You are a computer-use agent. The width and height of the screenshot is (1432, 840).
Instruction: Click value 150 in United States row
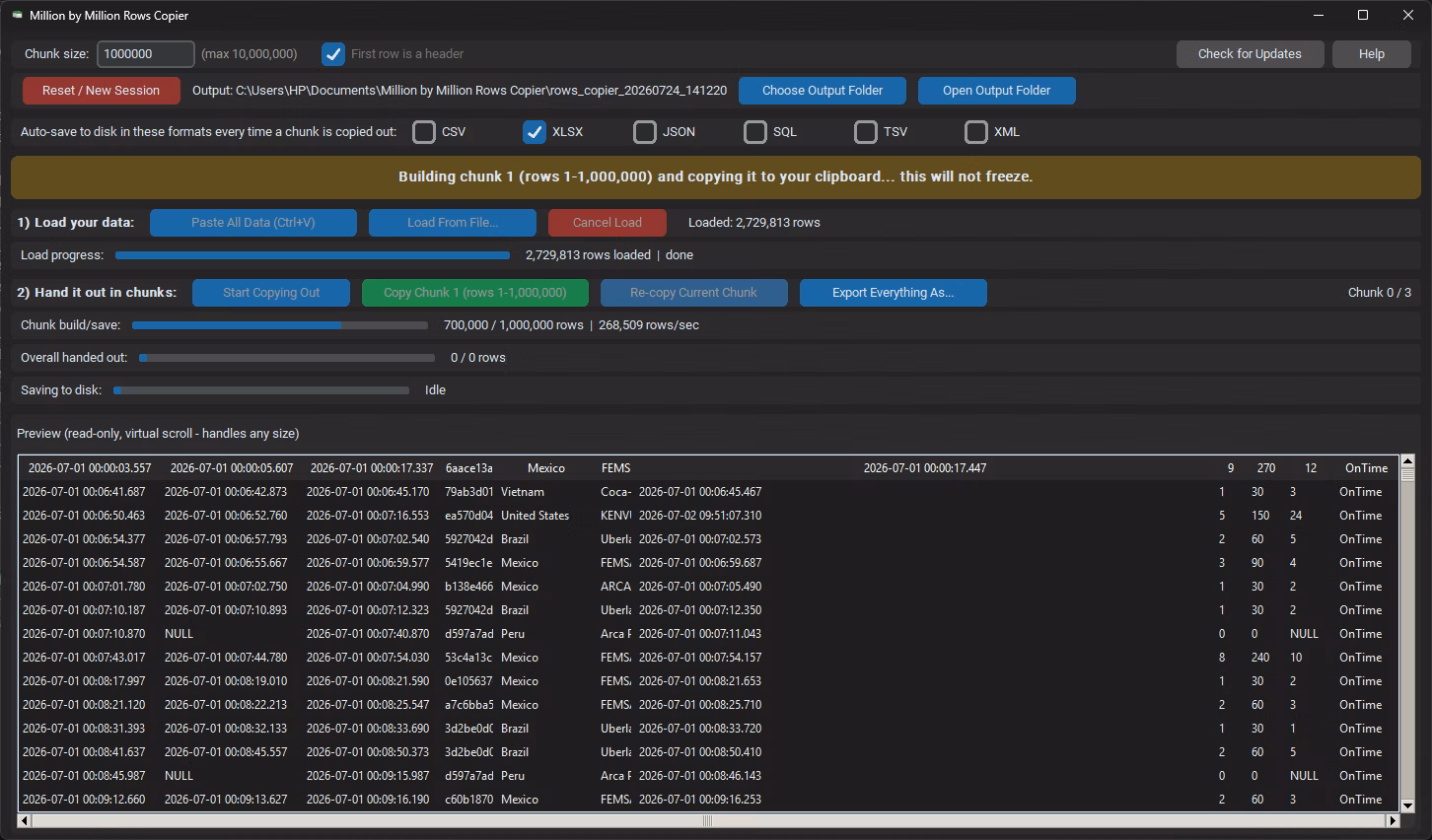point(1260,516)
